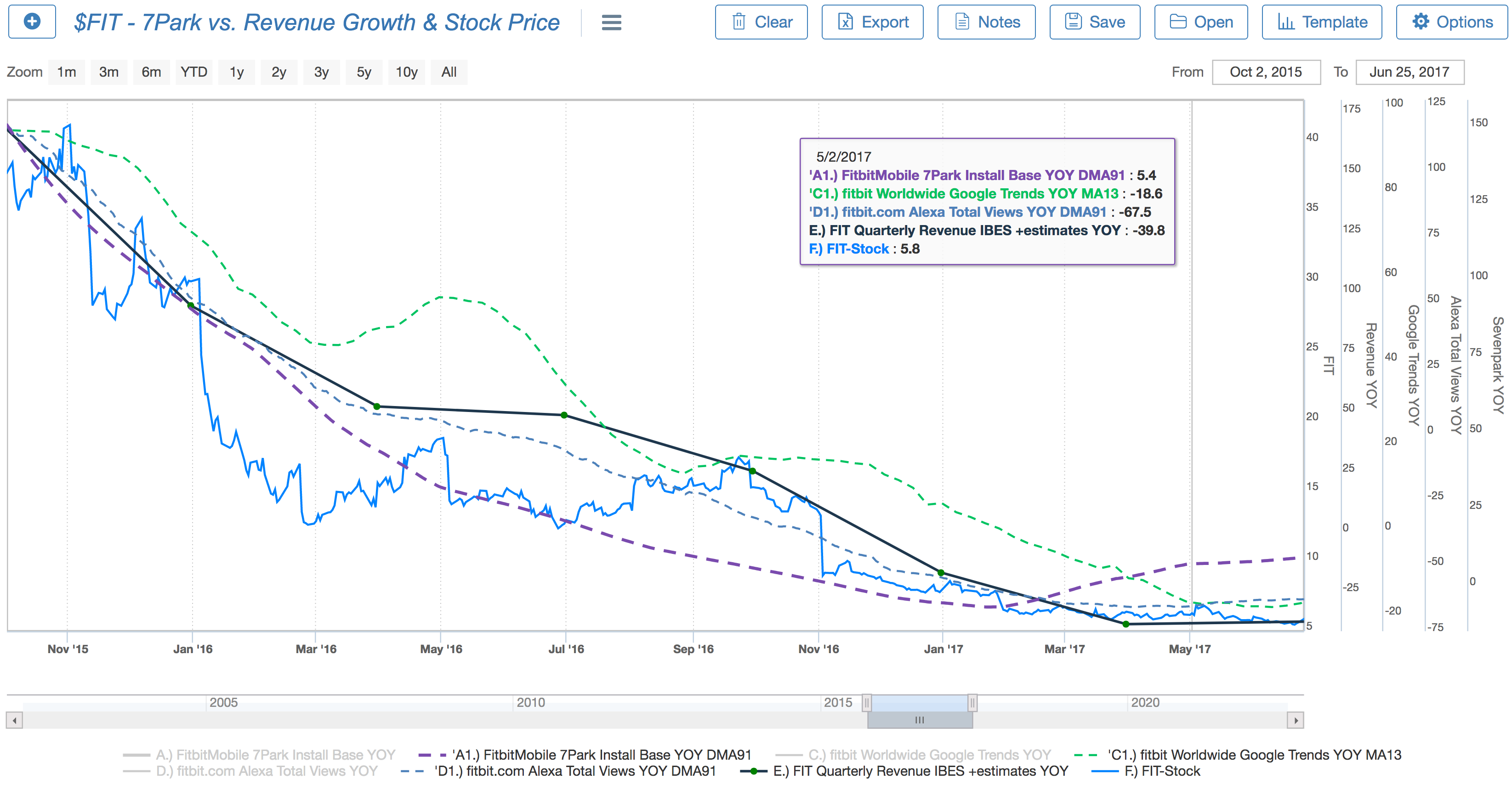Set zoom range to 6m
The height and width of the screenshot is (790, 1512).
(152, 72)
